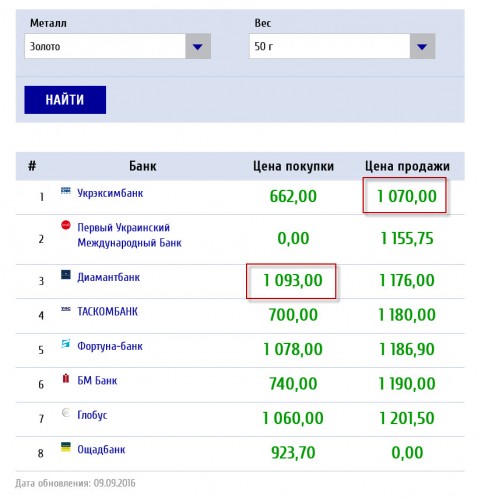This screenshot has width=478, height=500.
Task: Click the БМ Банк logo icon
Action: point(66,378)
